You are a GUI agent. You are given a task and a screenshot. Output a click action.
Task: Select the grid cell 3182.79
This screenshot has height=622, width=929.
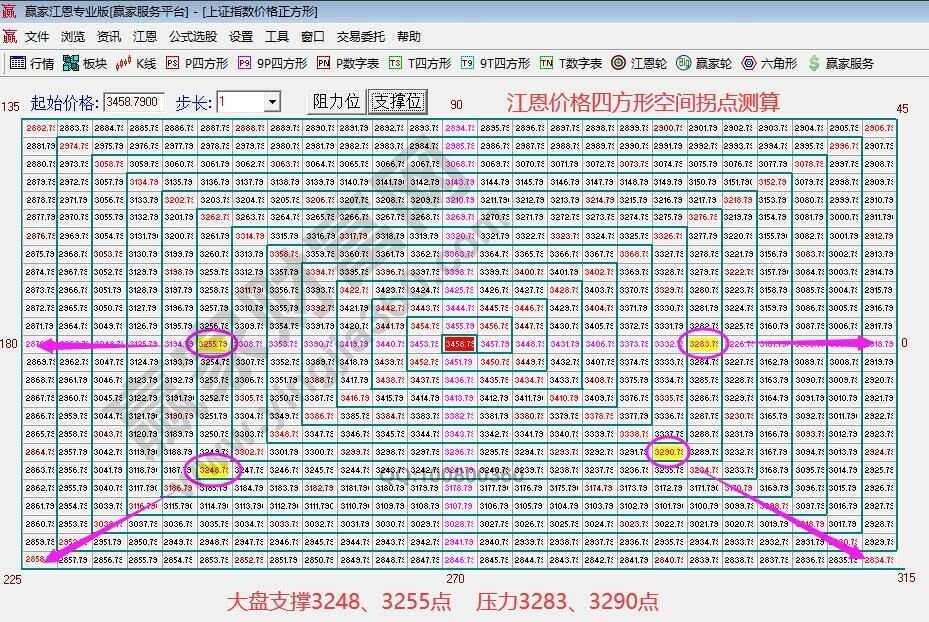(319, 488)
